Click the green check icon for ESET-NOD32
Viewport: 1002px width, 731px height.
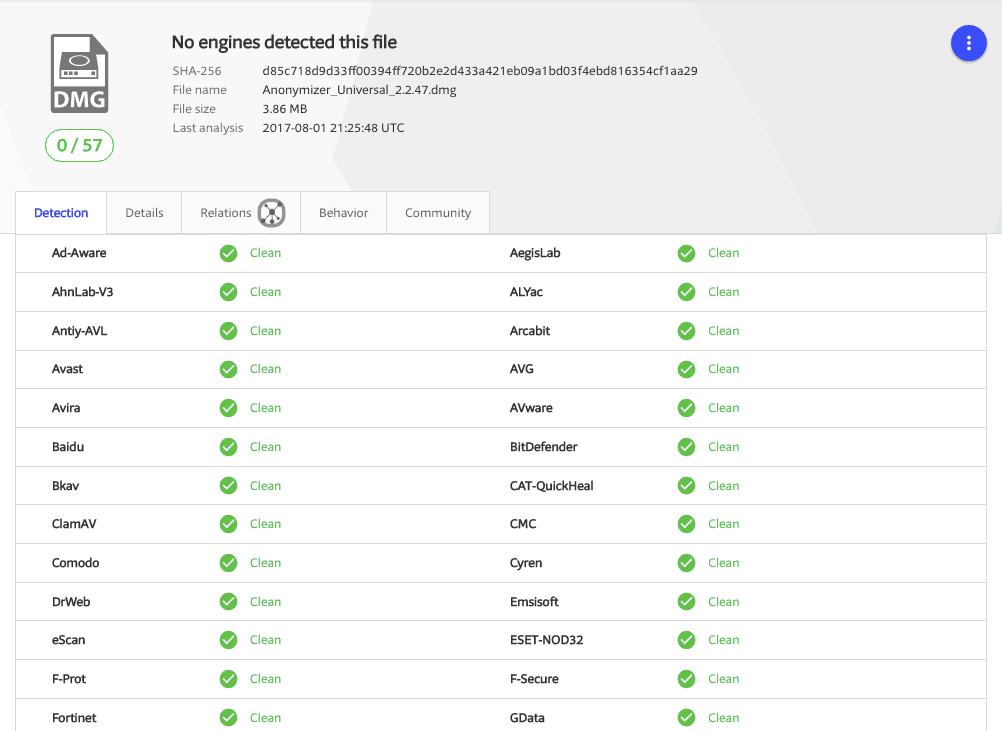pos(686,640)
